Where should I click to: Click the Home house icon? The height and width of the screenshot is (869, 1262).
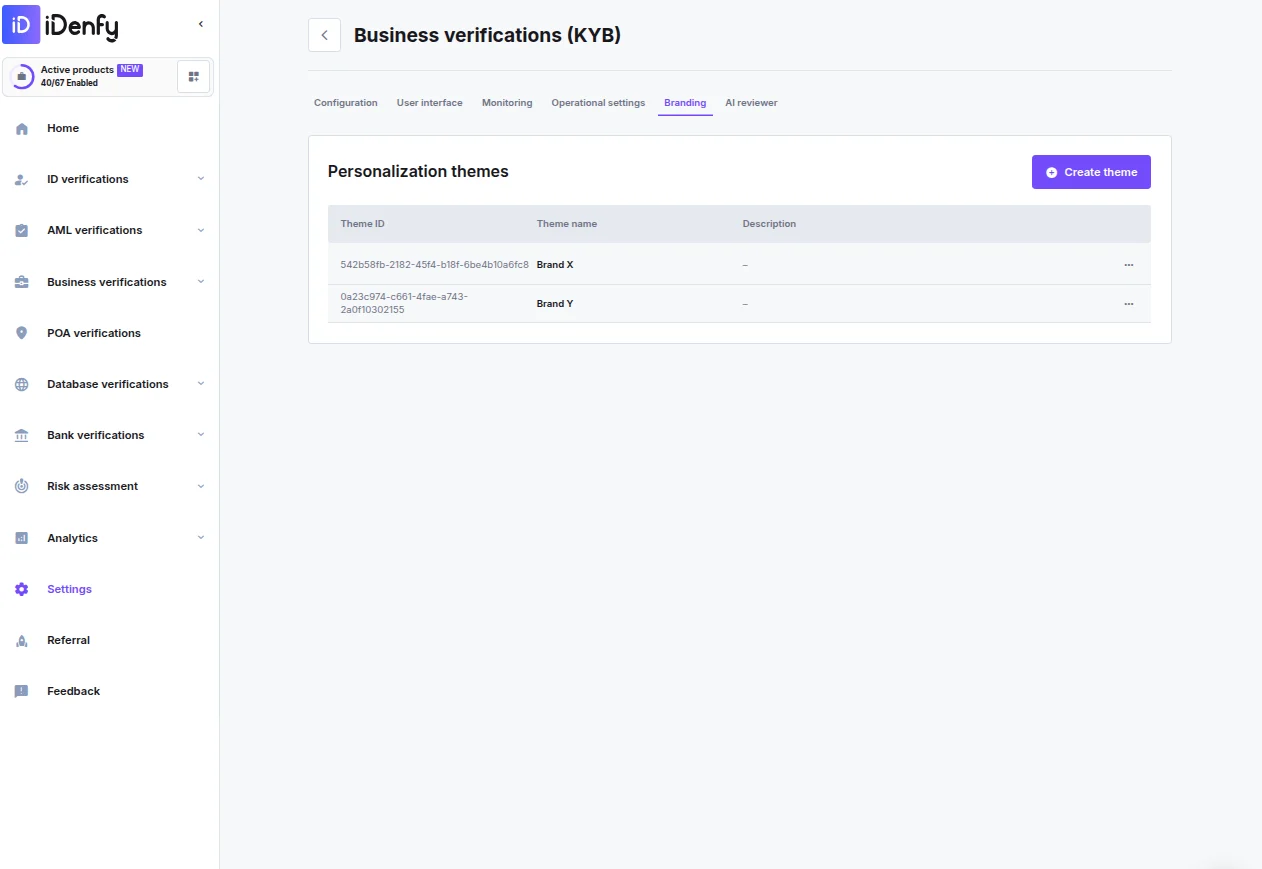coord(22,129)
